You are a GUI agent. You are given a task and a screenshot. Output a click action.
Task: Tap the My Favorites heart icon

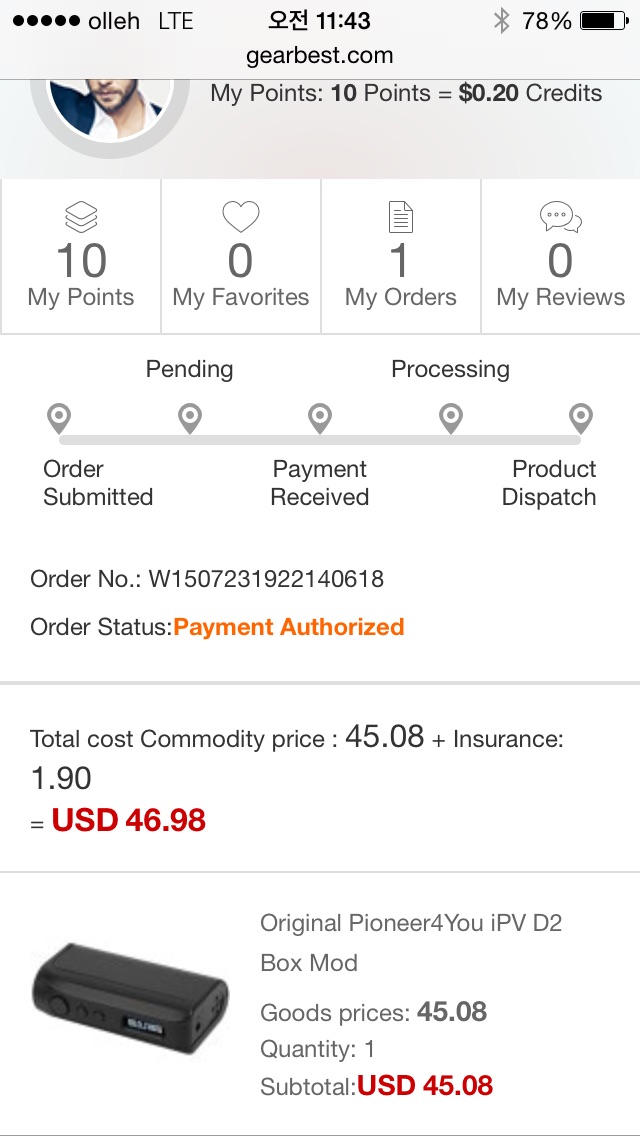(x=241, y=217)
